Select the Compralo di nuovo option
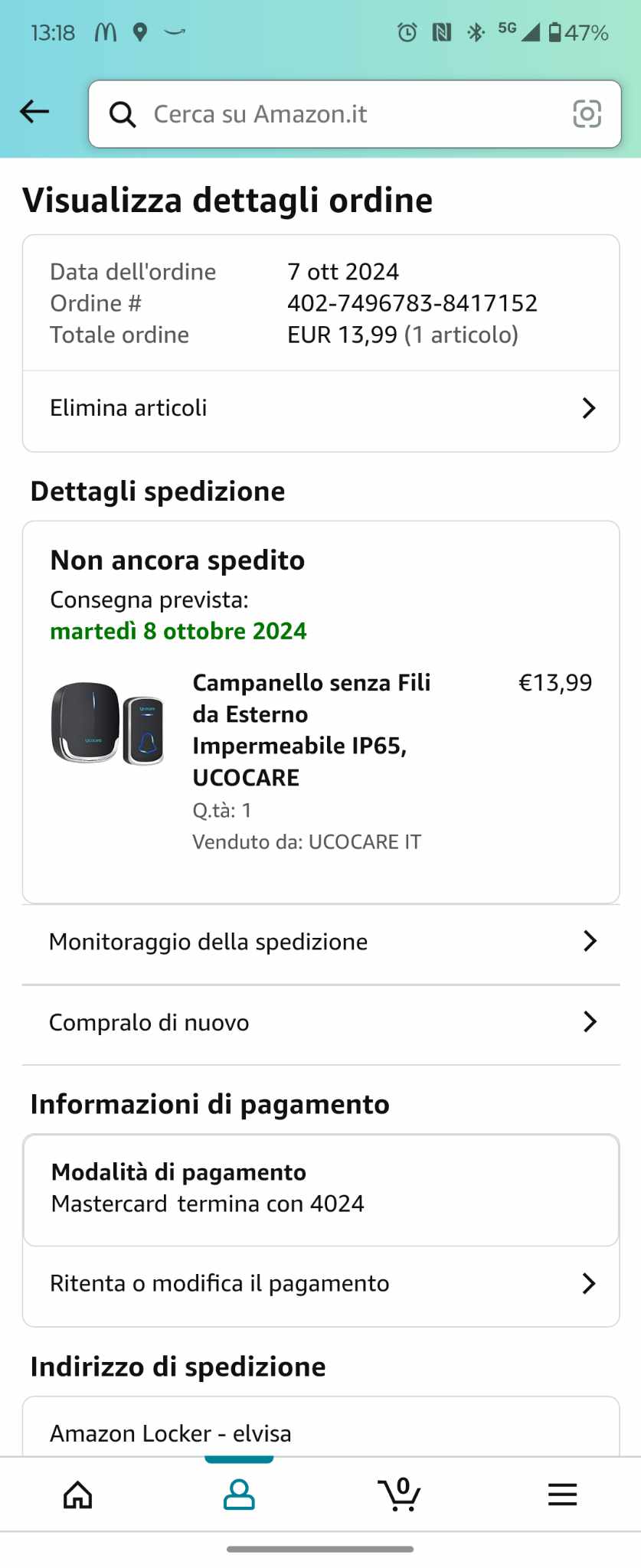Image resolution: width=641 pixels, height=1568 pixels. (x=321, y=1023)
